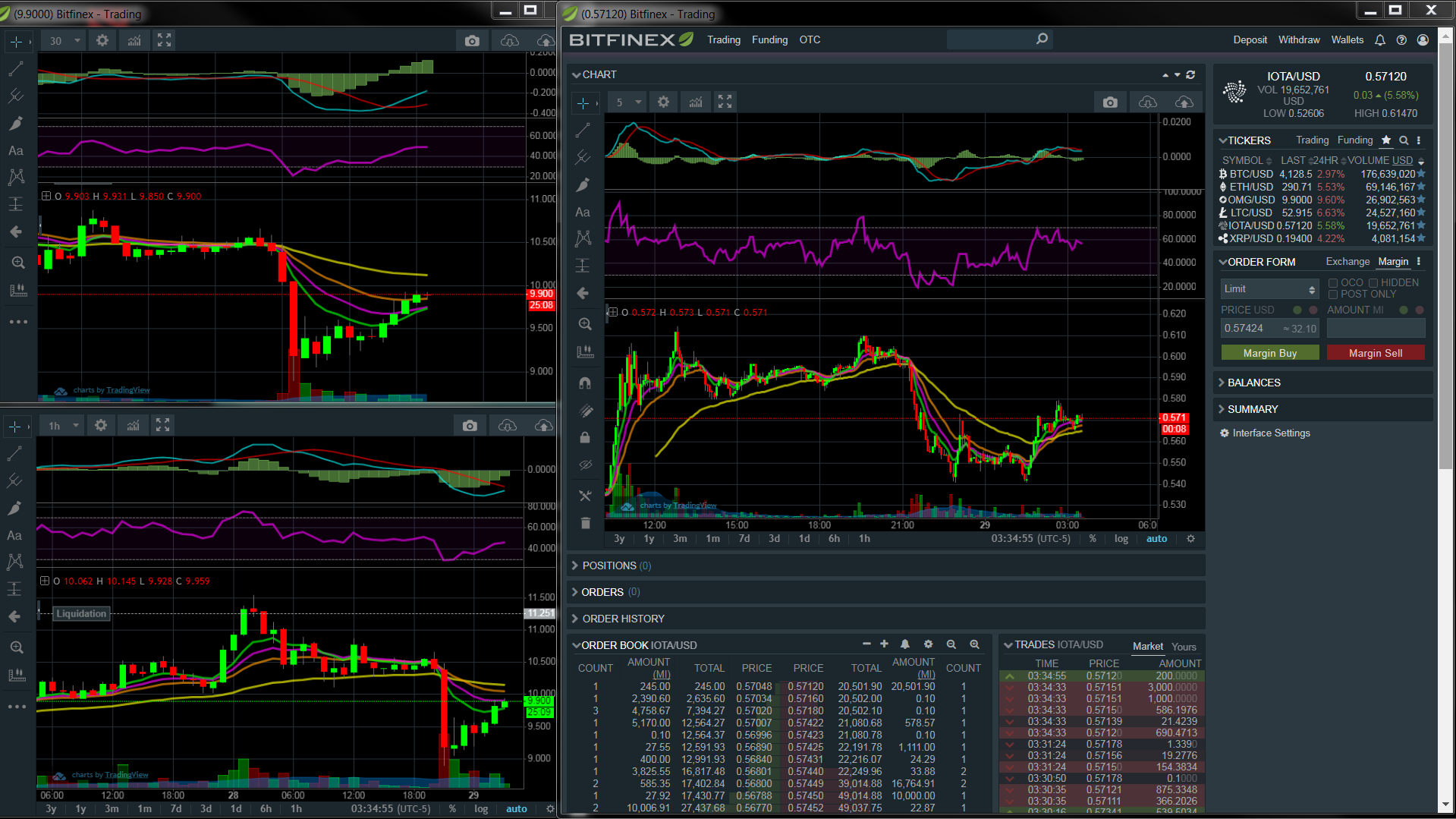Toggle magnet mode in IOTA chart sidebar
The width and height of the screenshot is (1456, 819).
(584, 383)
